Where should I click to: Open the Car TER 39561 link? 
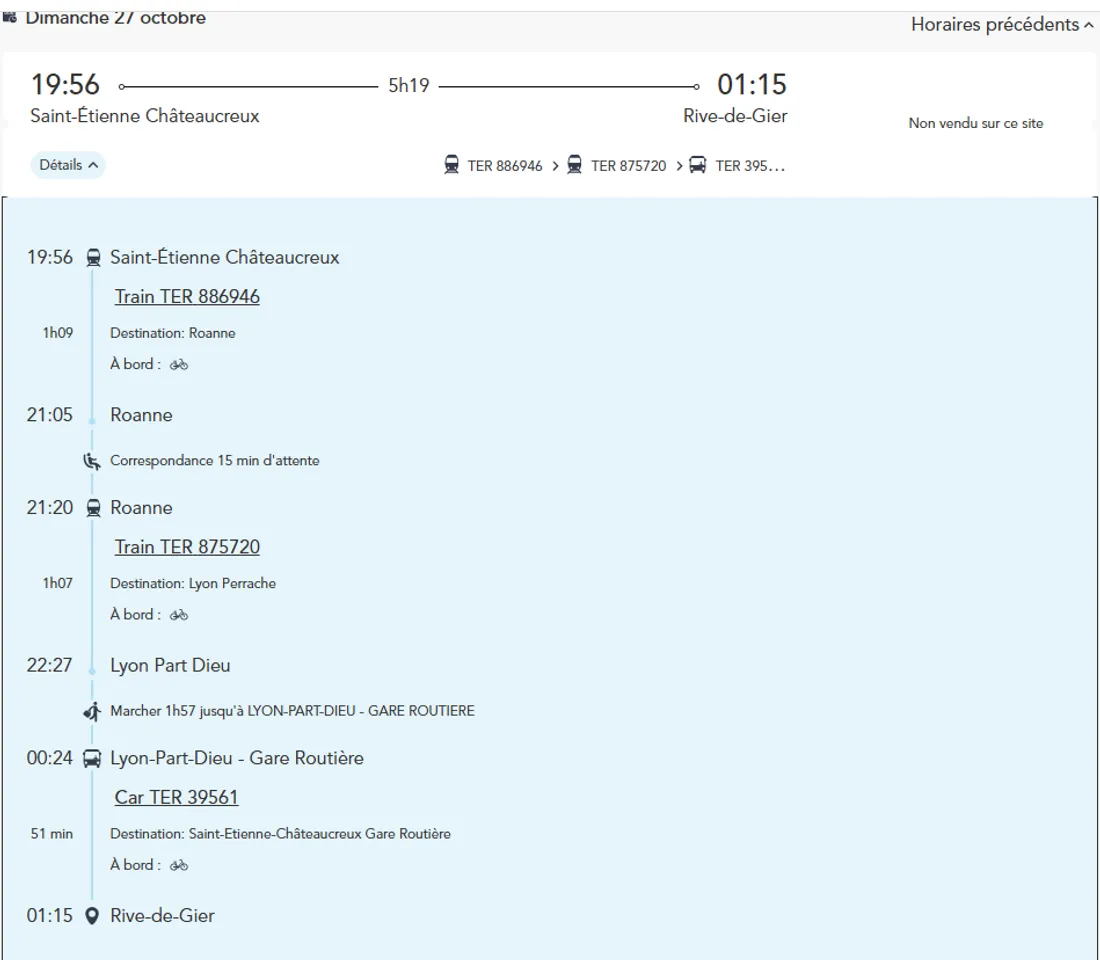click(x=176, y=797)
